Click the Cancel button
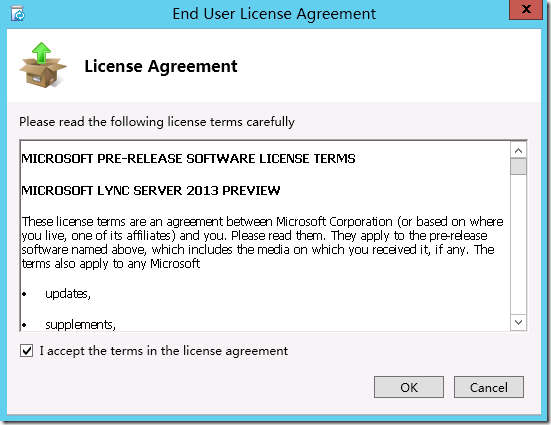 488,387
